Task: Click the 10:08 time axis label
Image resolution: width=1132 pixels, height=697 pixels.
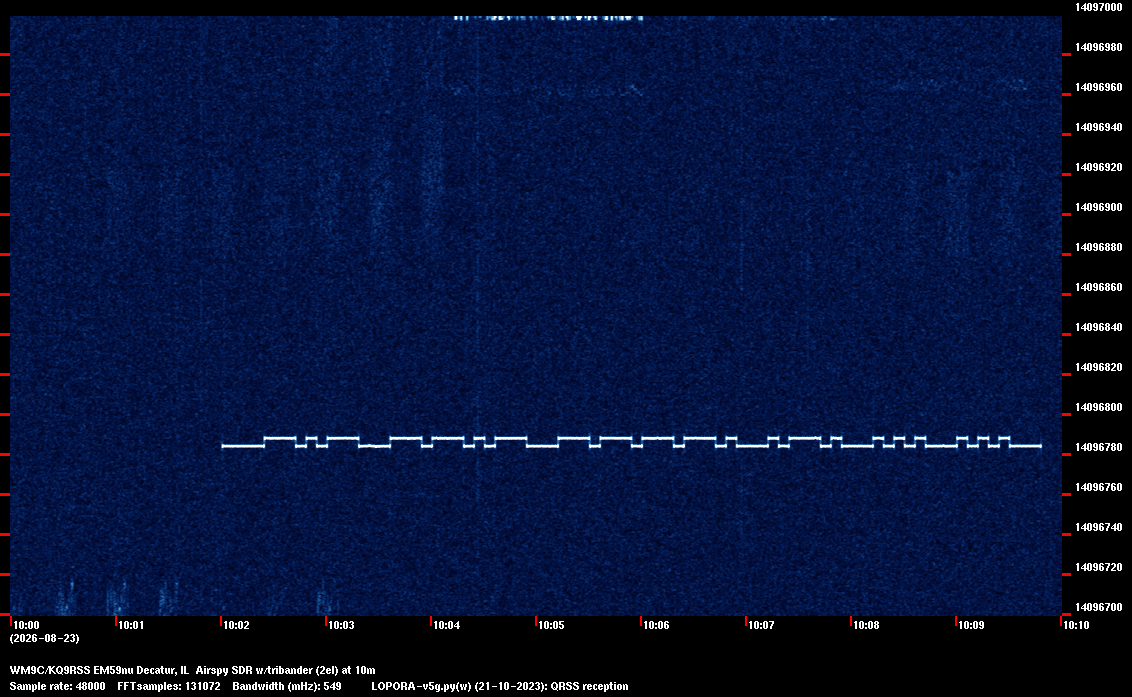Action: click(x=867, y=625)
